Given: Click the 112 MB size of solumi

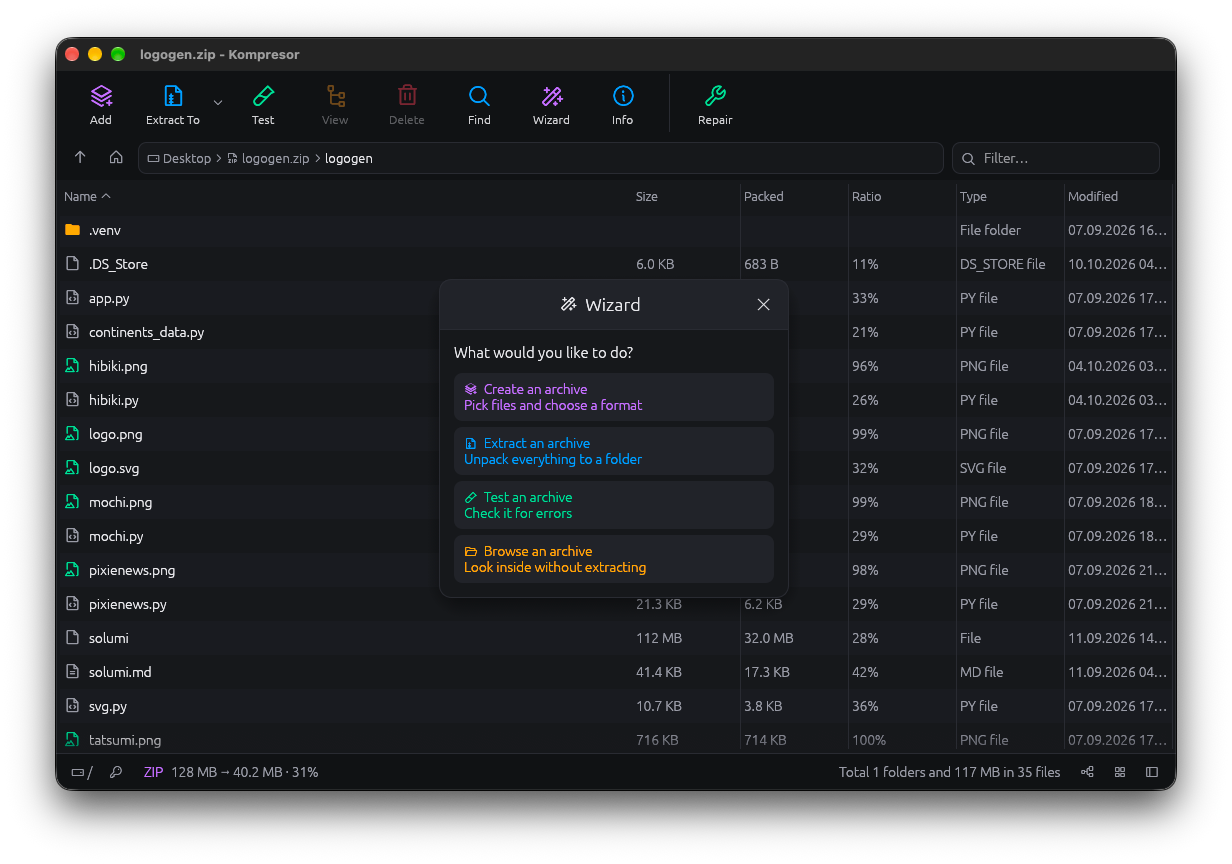Looking at the screenshot, I should tap(659, 638).
